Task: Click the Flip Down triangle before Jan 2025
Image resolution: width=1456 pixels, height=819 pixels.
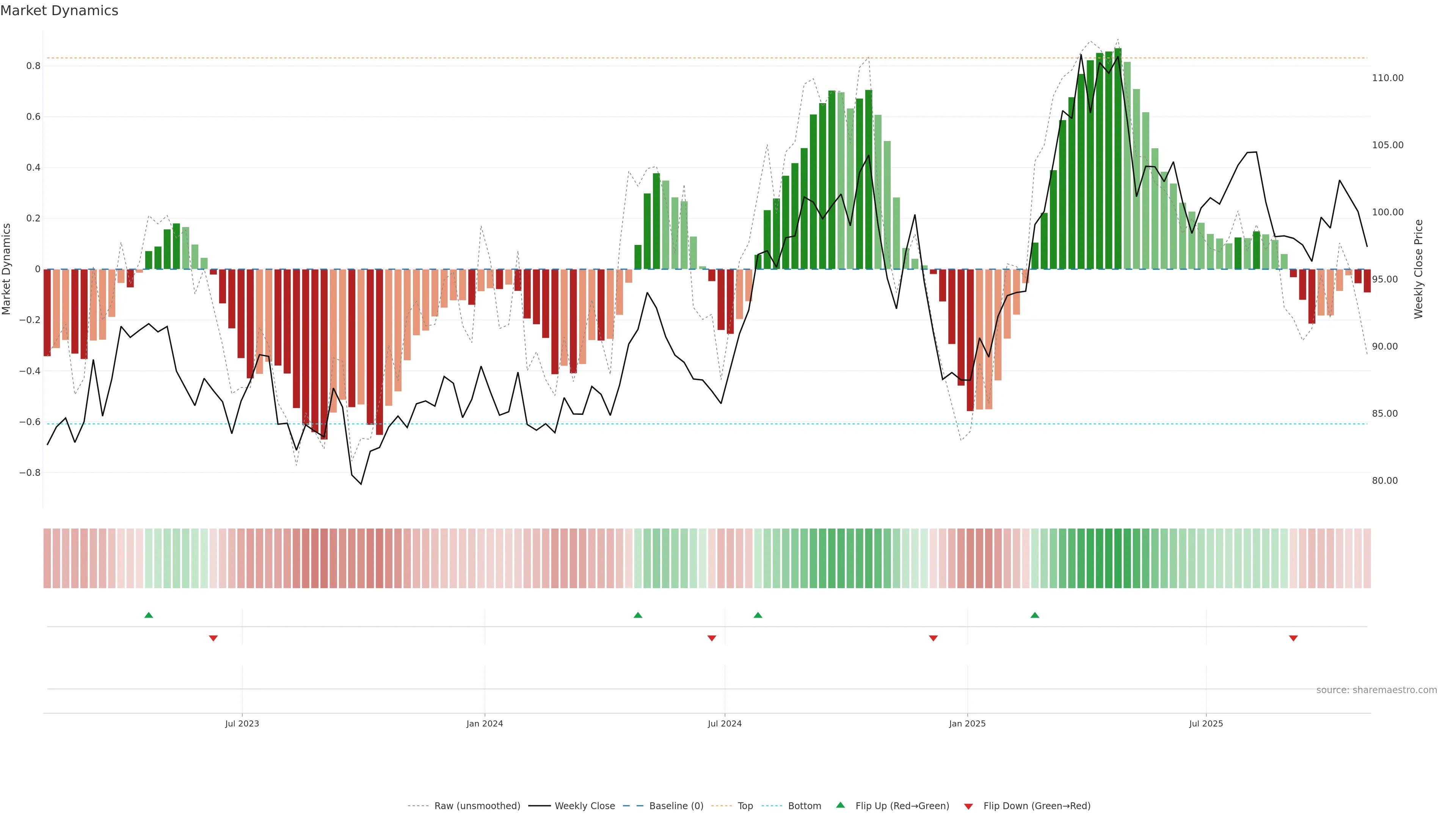Action: pos(933,638)
